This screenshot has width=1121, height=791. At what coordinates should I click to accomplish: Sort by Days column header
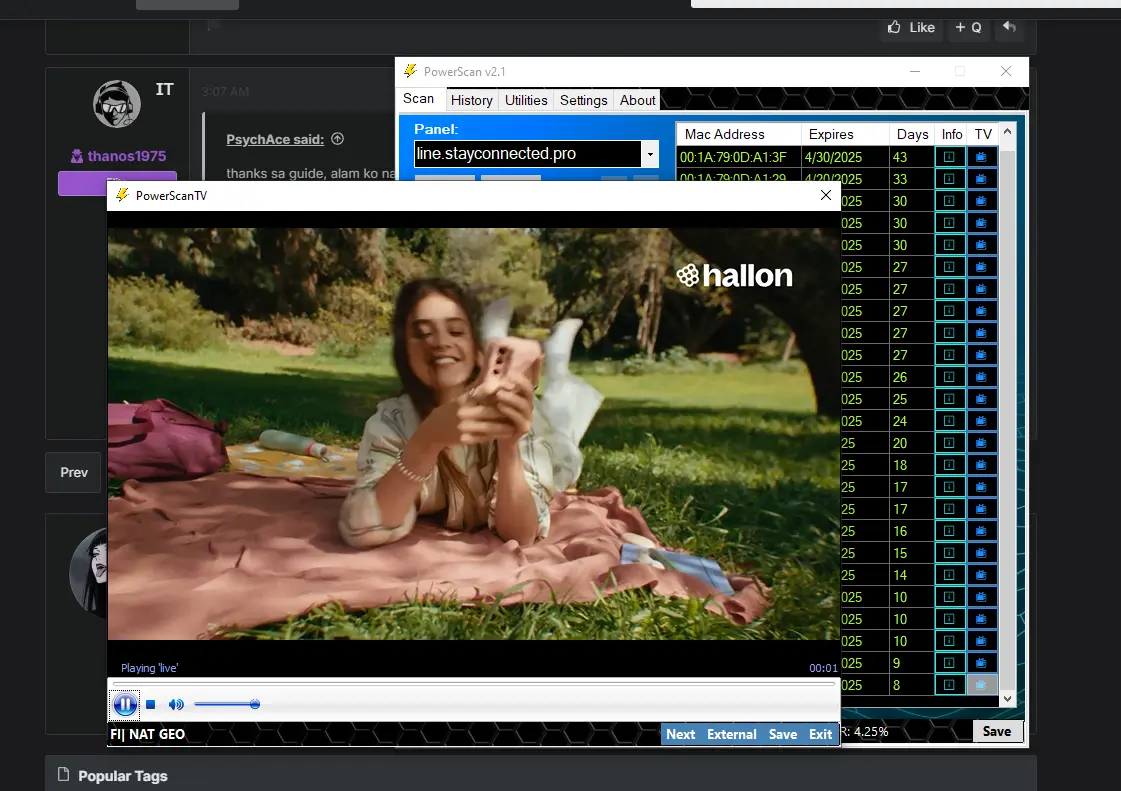(912, 134)
